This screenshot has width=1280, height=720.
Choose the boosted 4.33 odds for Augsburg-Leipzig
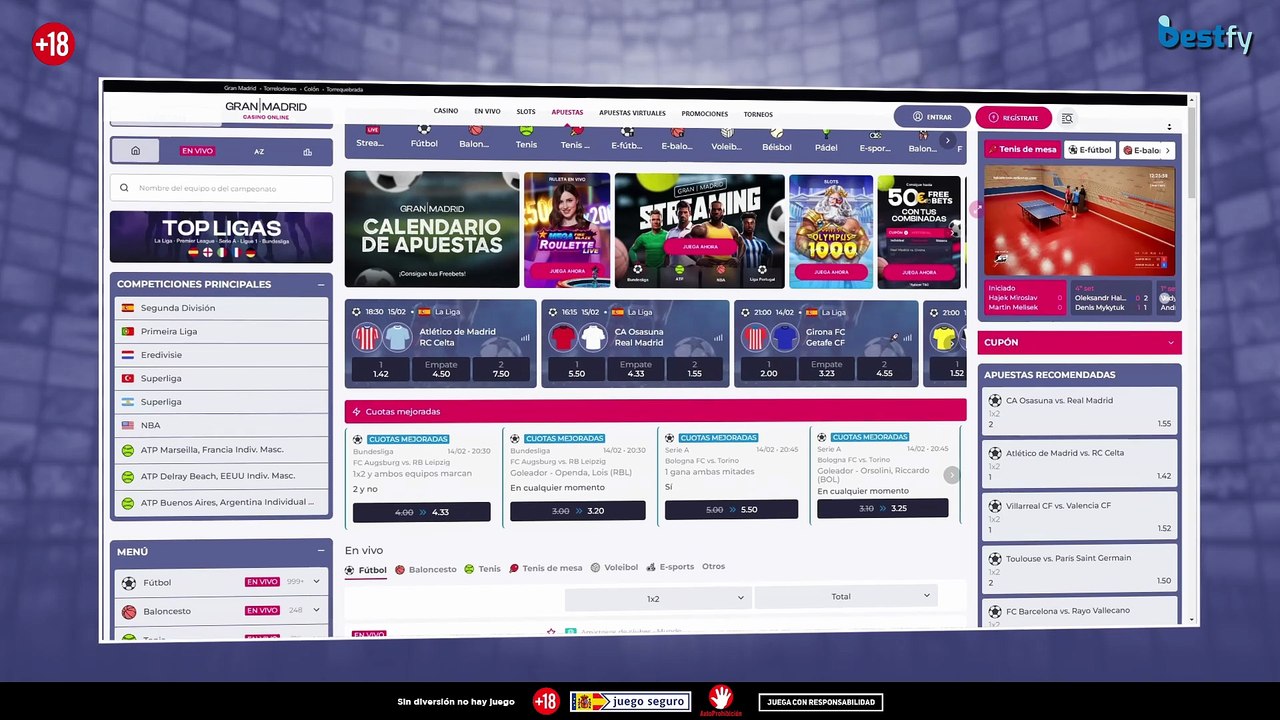point(421,512)
